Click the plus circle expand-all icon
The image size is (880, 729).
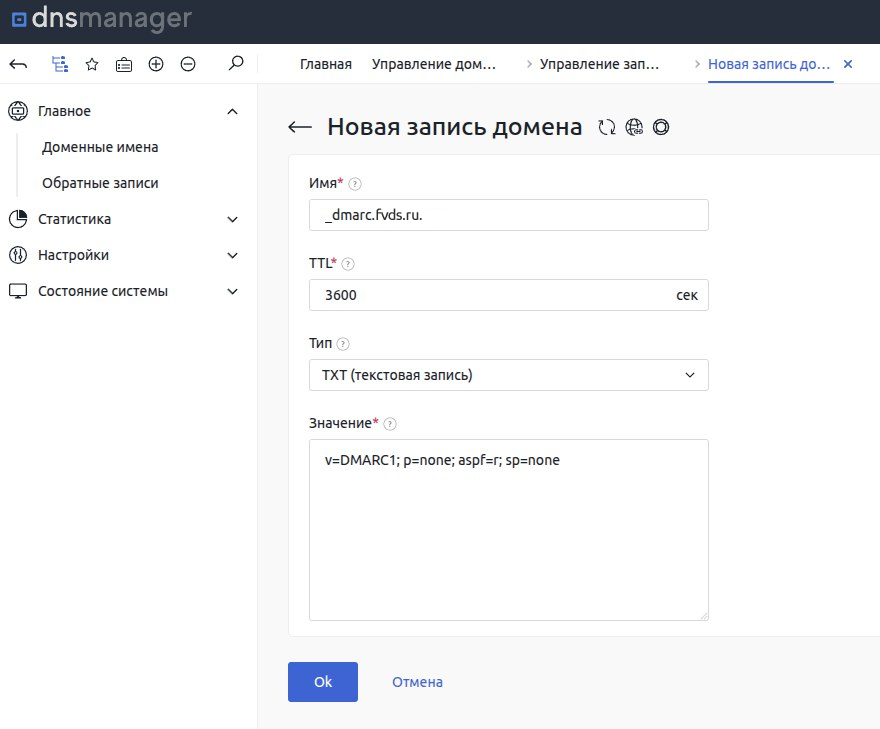tap(156, 64)
